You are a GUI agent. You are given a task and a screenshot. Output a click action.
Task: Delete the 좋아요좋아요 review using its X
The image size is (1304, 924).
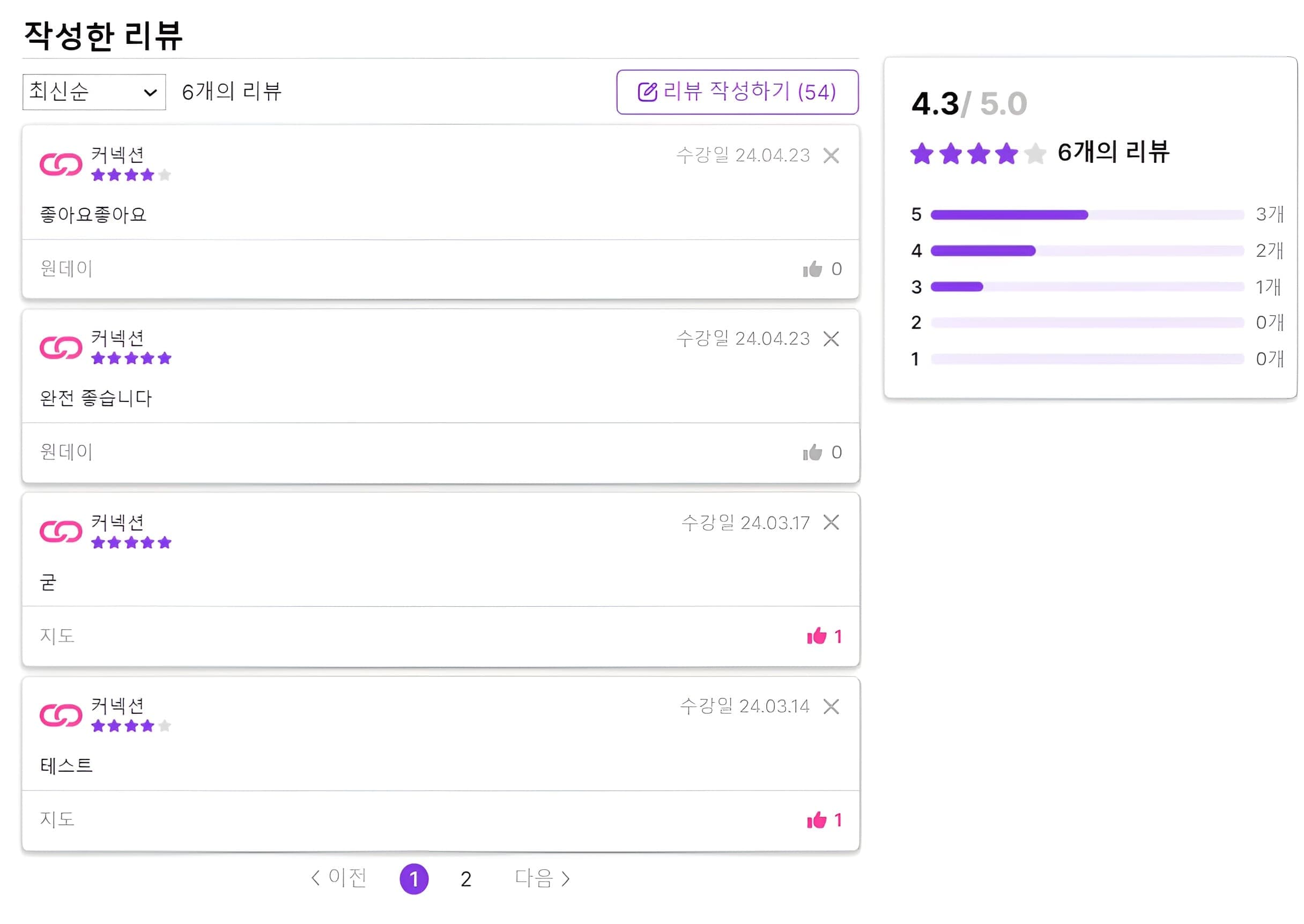(x=832, y=155)
